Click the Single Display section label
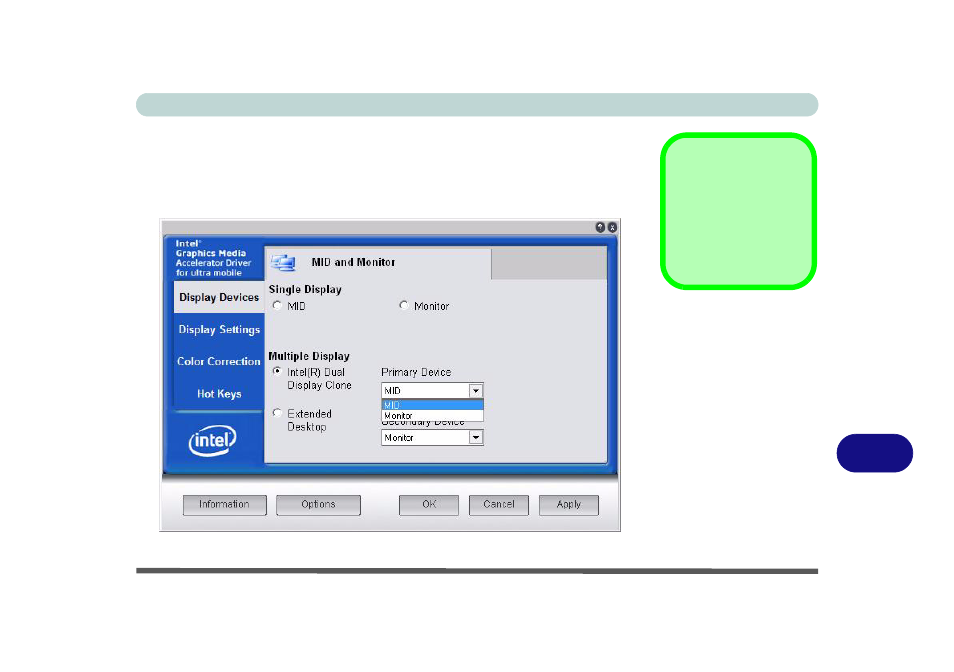The width and height of the screenshot is (954, 672). [305, 289]
